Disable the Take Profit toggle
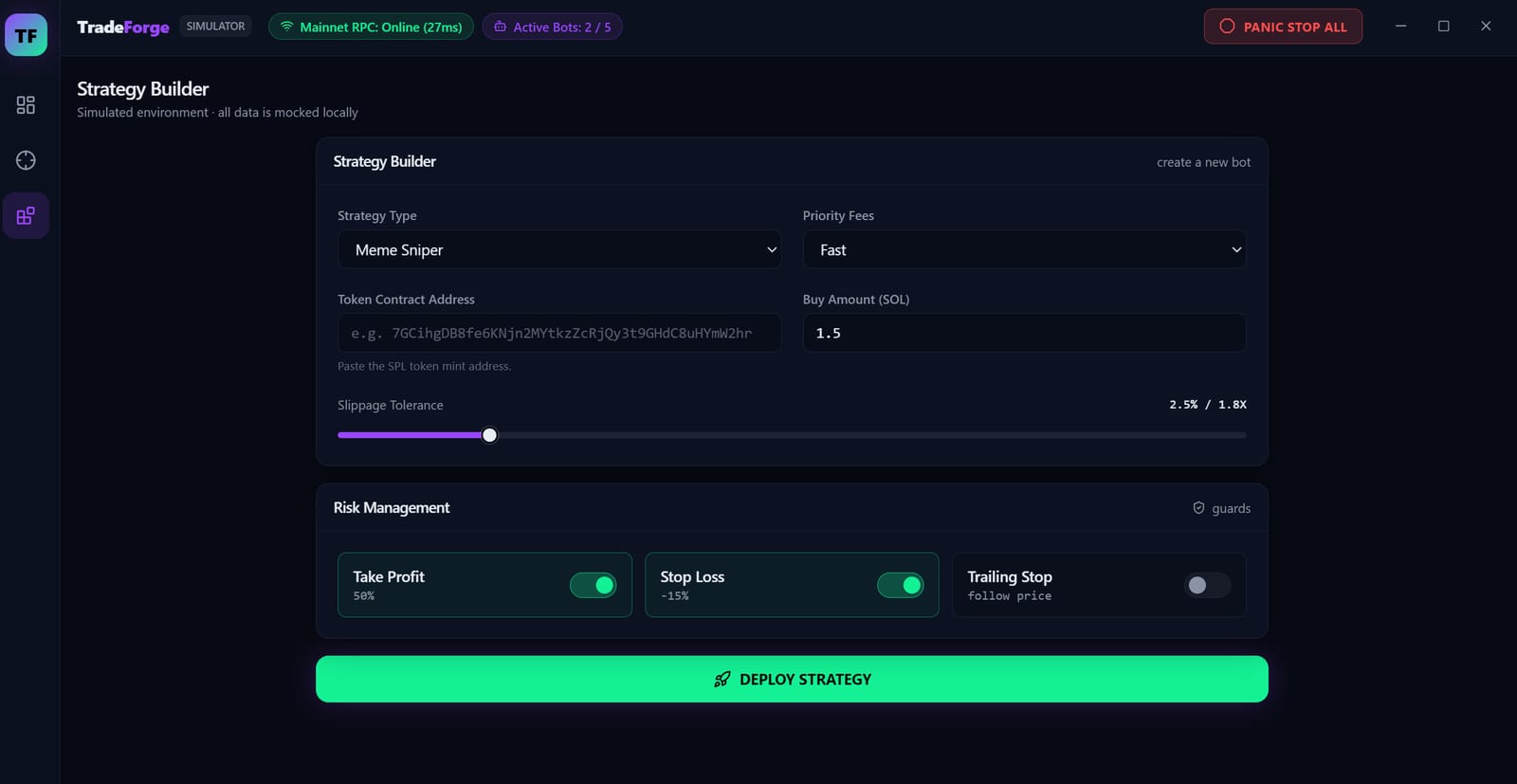 [593, 585]
